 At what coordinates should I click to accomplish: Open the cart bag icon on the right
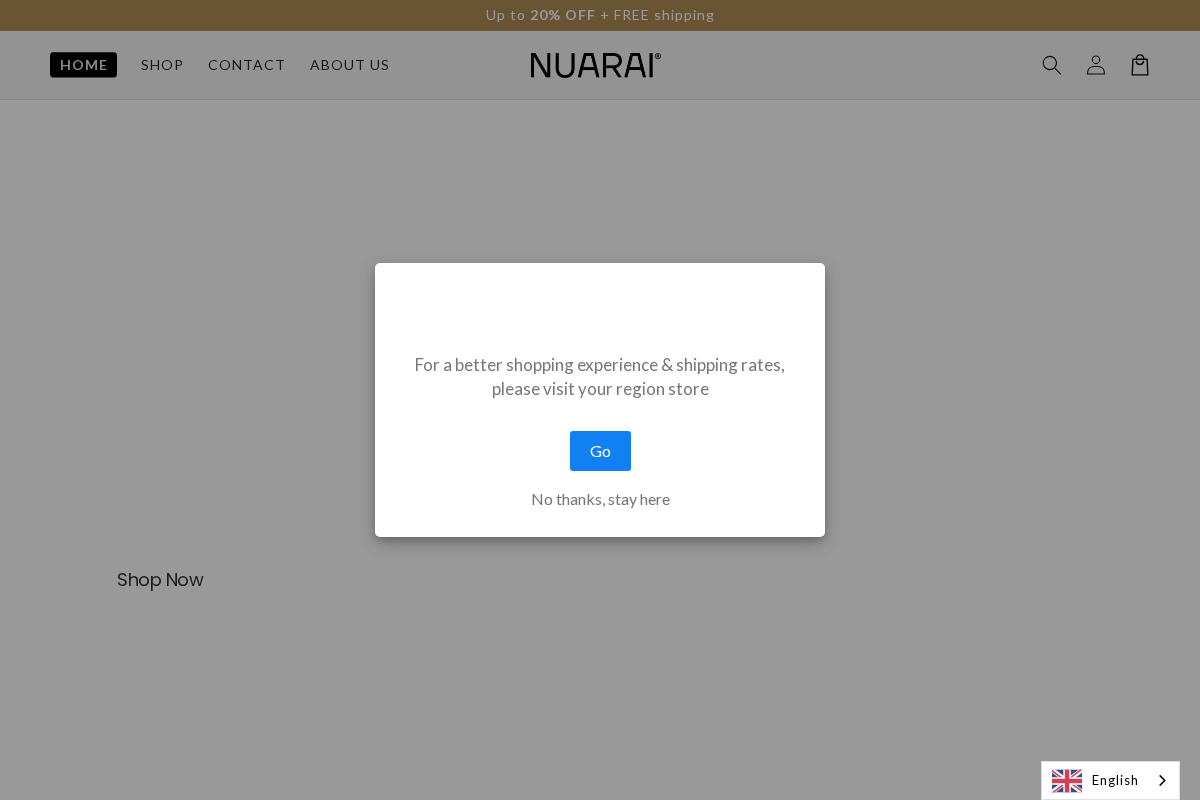(x=1140, y=65)
